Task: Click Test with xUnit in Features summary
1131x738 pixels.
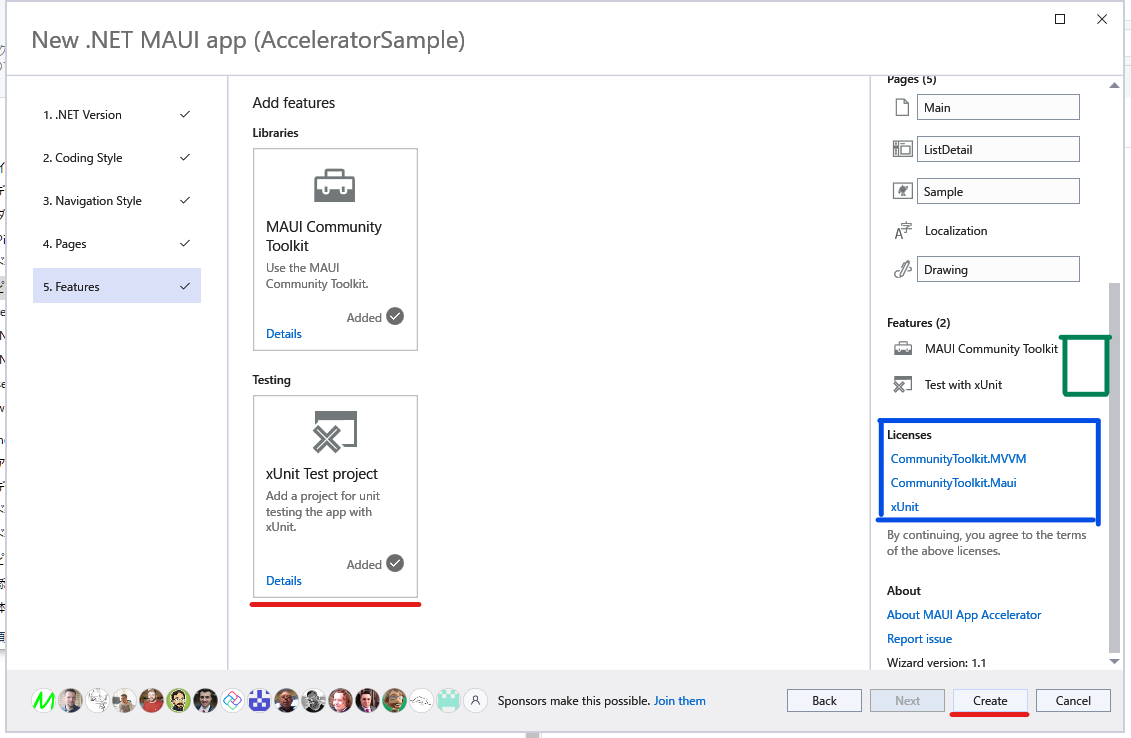Action: tap(963, 385)
